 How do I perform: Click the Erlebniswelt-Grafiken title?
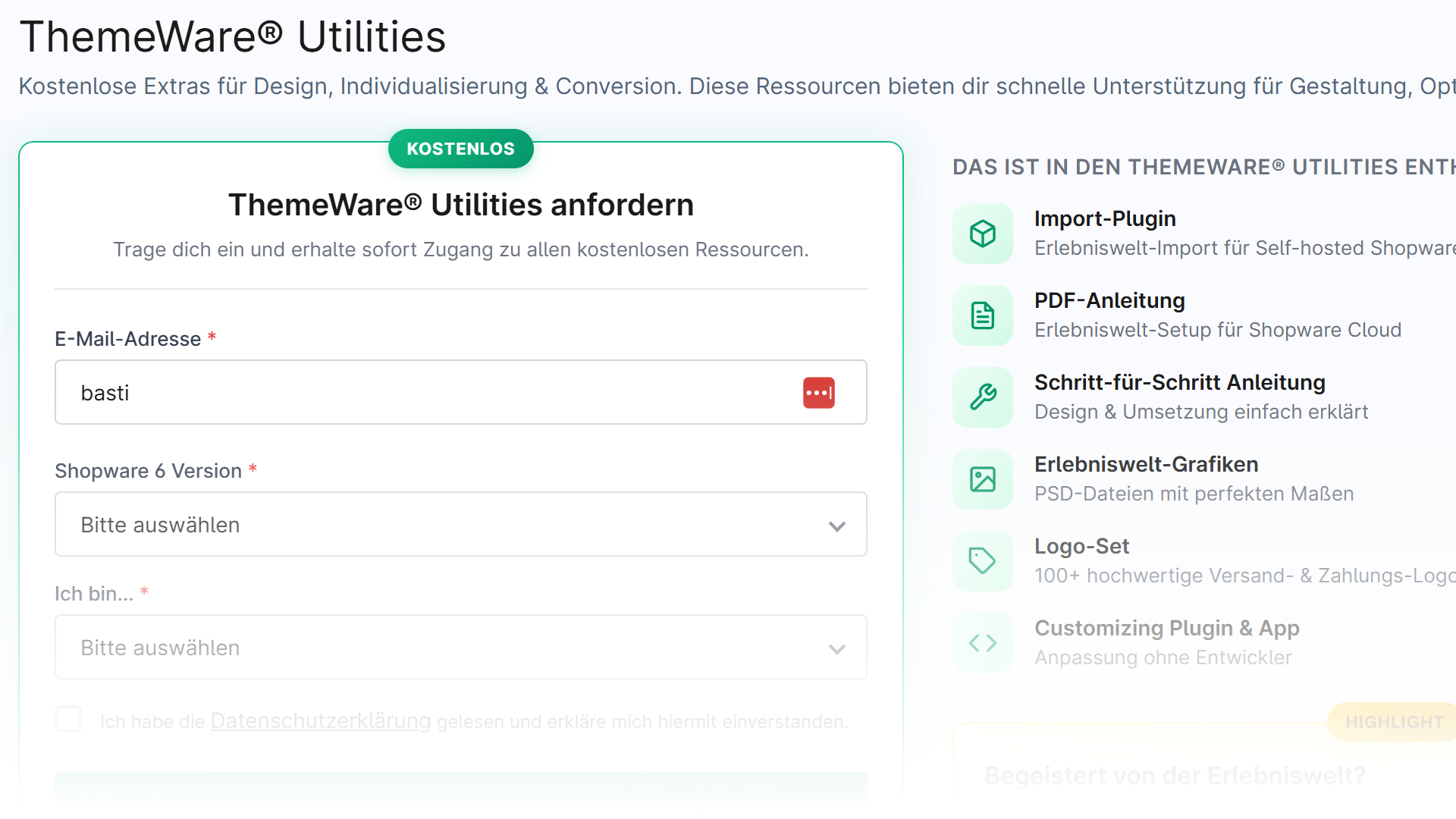click(1147, 464)
